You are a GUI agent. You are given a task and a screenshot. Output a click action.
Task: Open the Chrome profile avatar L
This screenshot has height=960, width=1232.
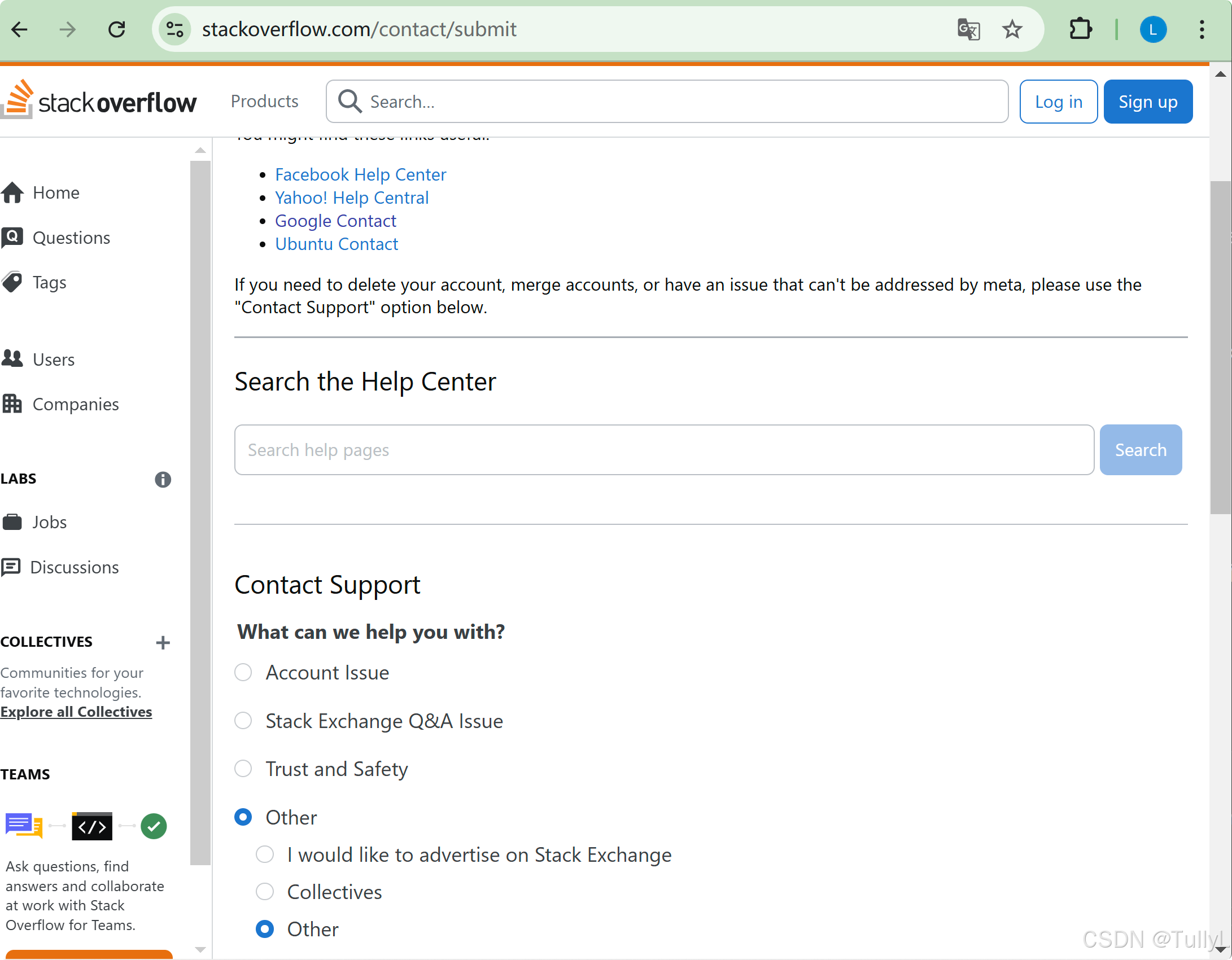click(x=1153, y=29)
